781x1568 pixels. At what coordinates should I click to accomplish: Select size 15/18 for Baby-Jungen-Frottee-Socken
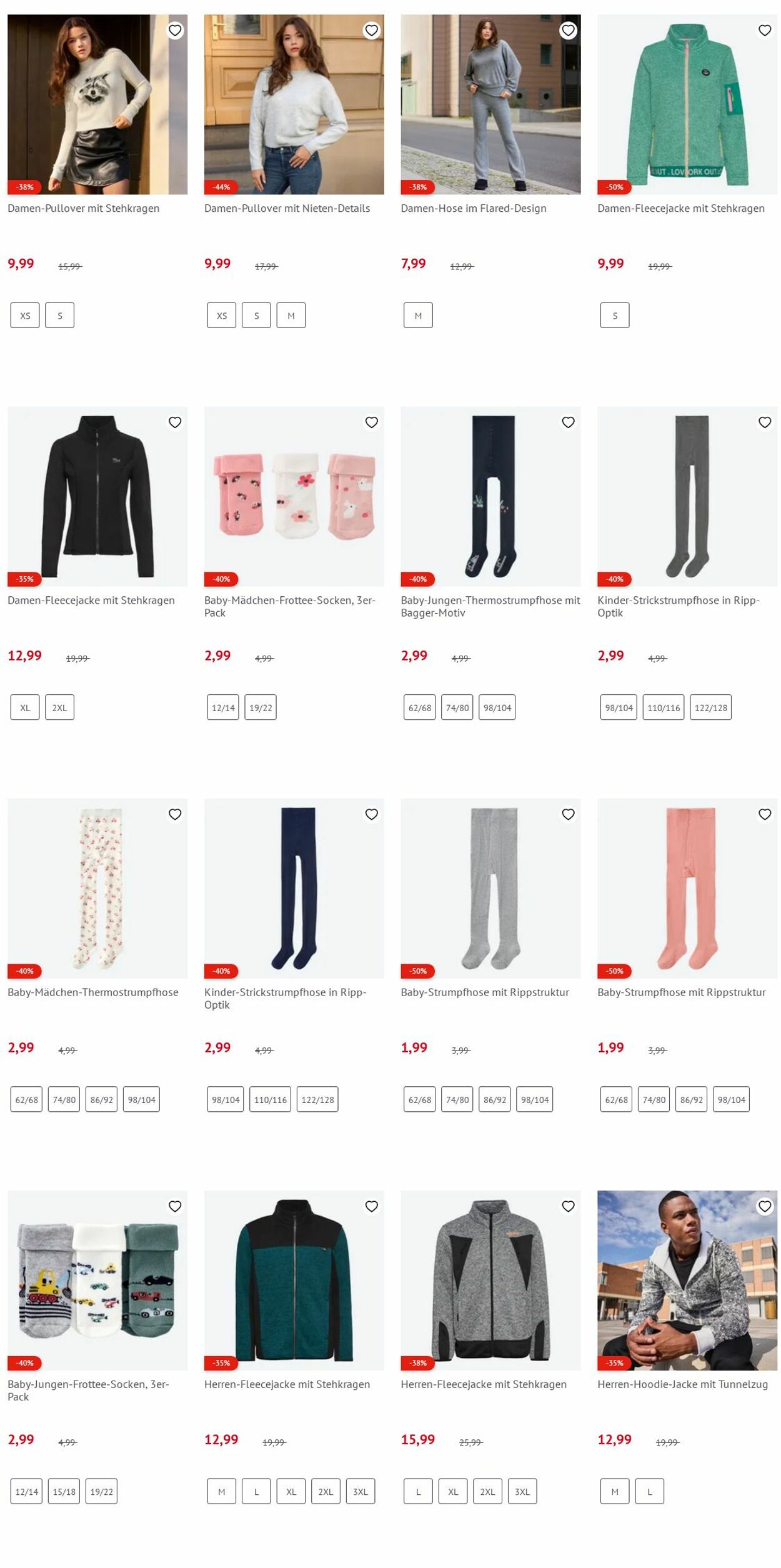click(64, 1491)
